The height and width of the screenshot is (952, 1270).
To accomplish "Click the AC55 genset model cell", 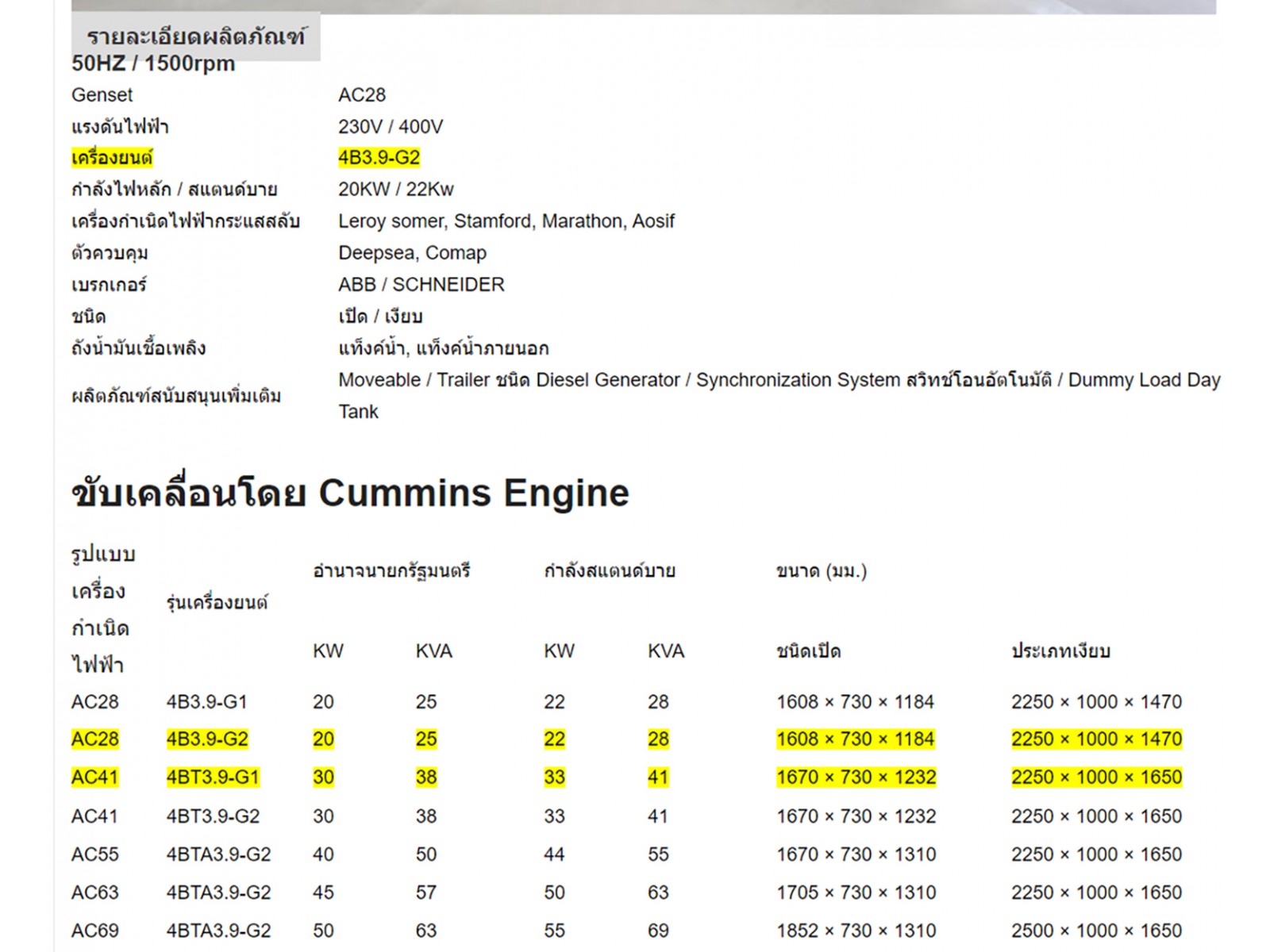I will (x=94, y=854).
